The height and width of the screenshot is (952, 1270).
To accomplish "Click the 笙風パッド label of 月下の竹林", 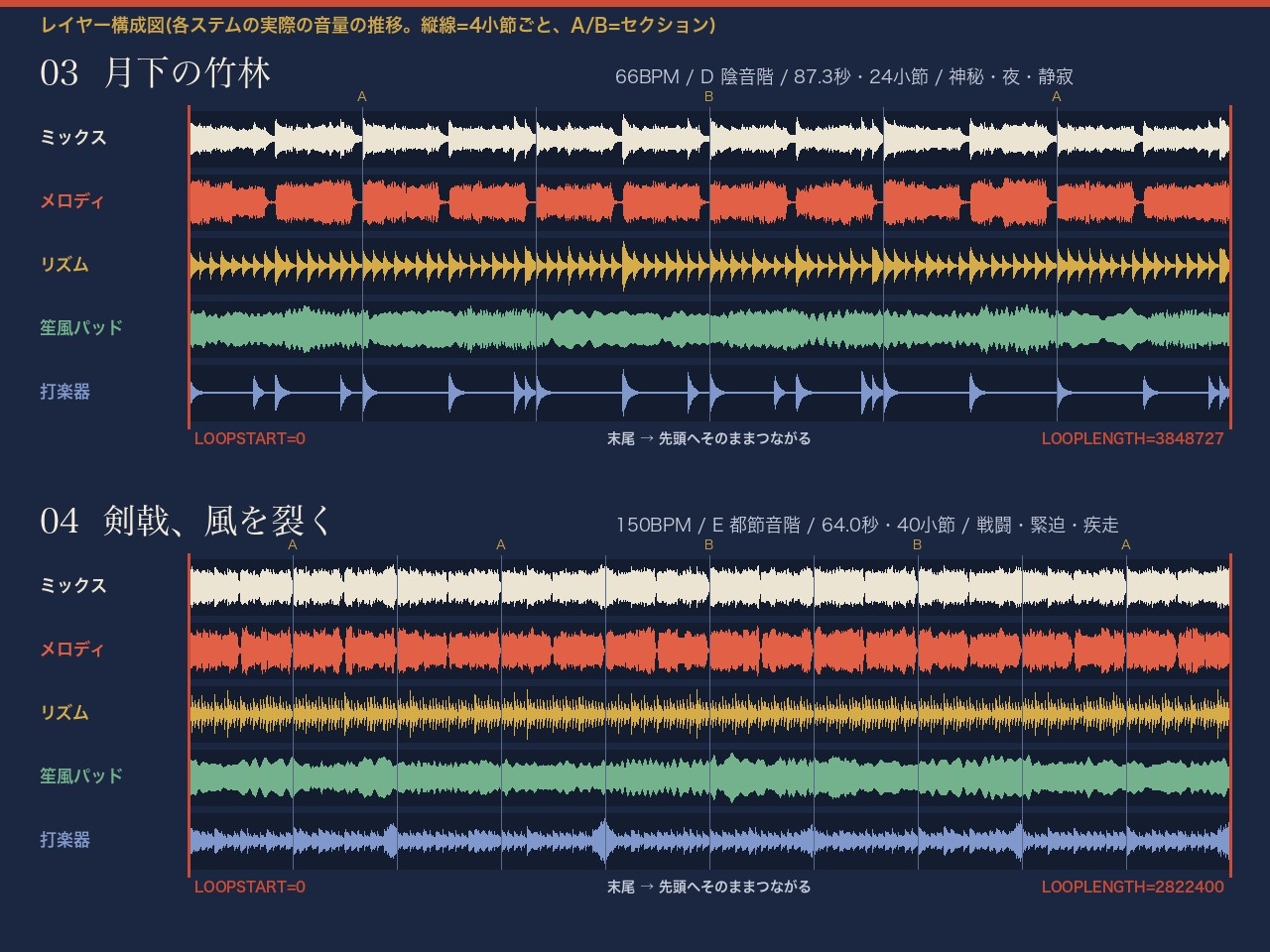I will point(81,328).
